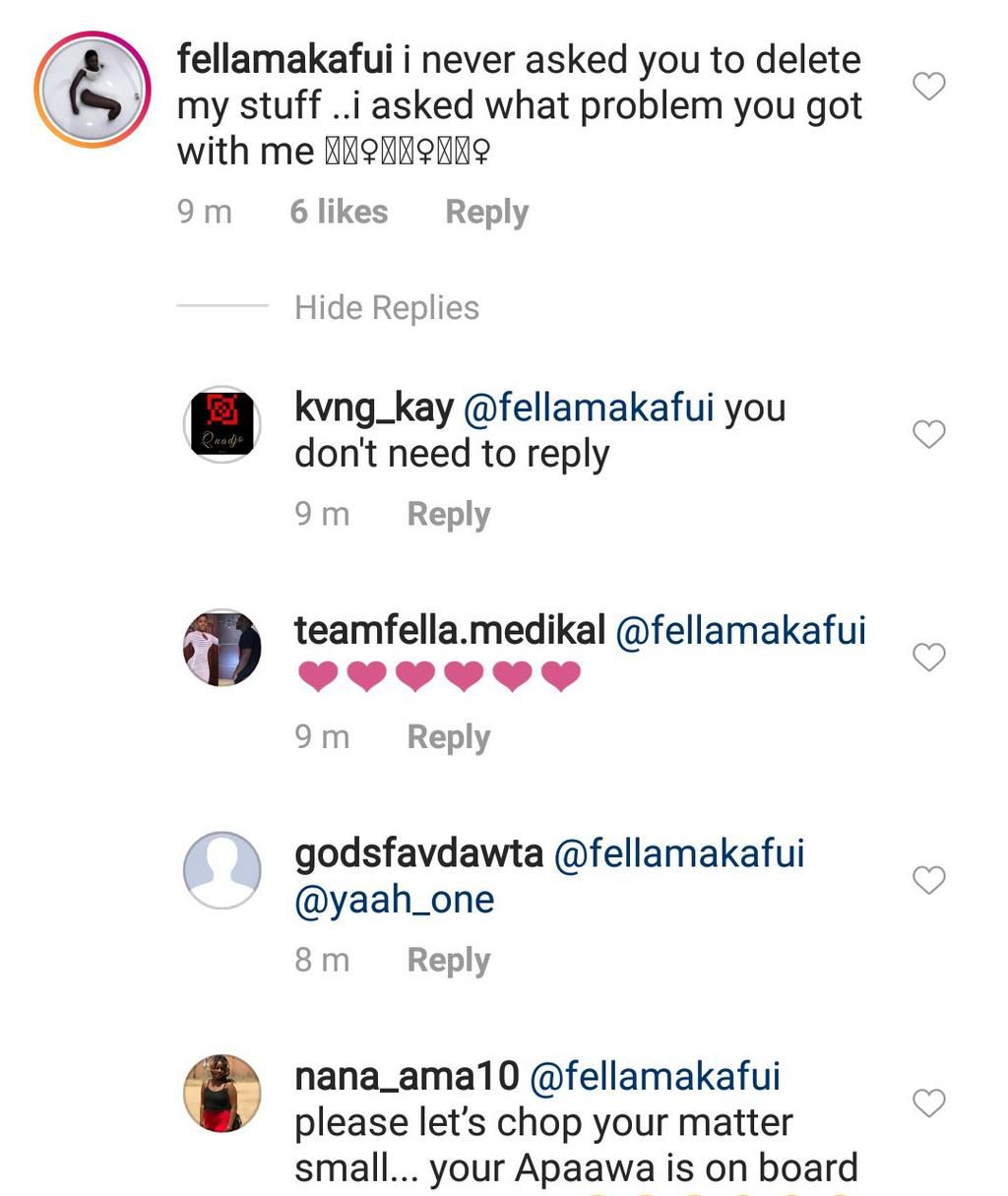The height and width of the screenshot is (1196, 1008).
Task: Open teamfella.medikal's profile photo
Action: [221, 648]
